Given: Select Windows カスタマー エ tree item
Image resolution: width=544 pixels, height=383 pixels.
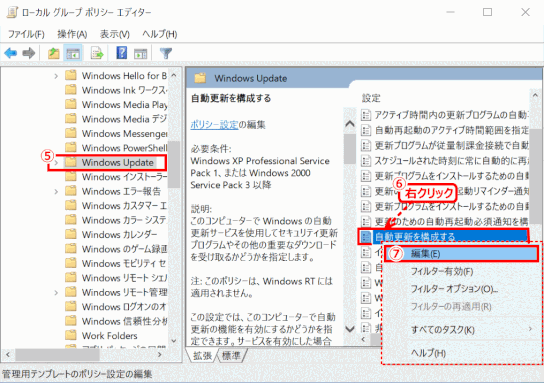Looking at the screenshot, I should [124, 206].
